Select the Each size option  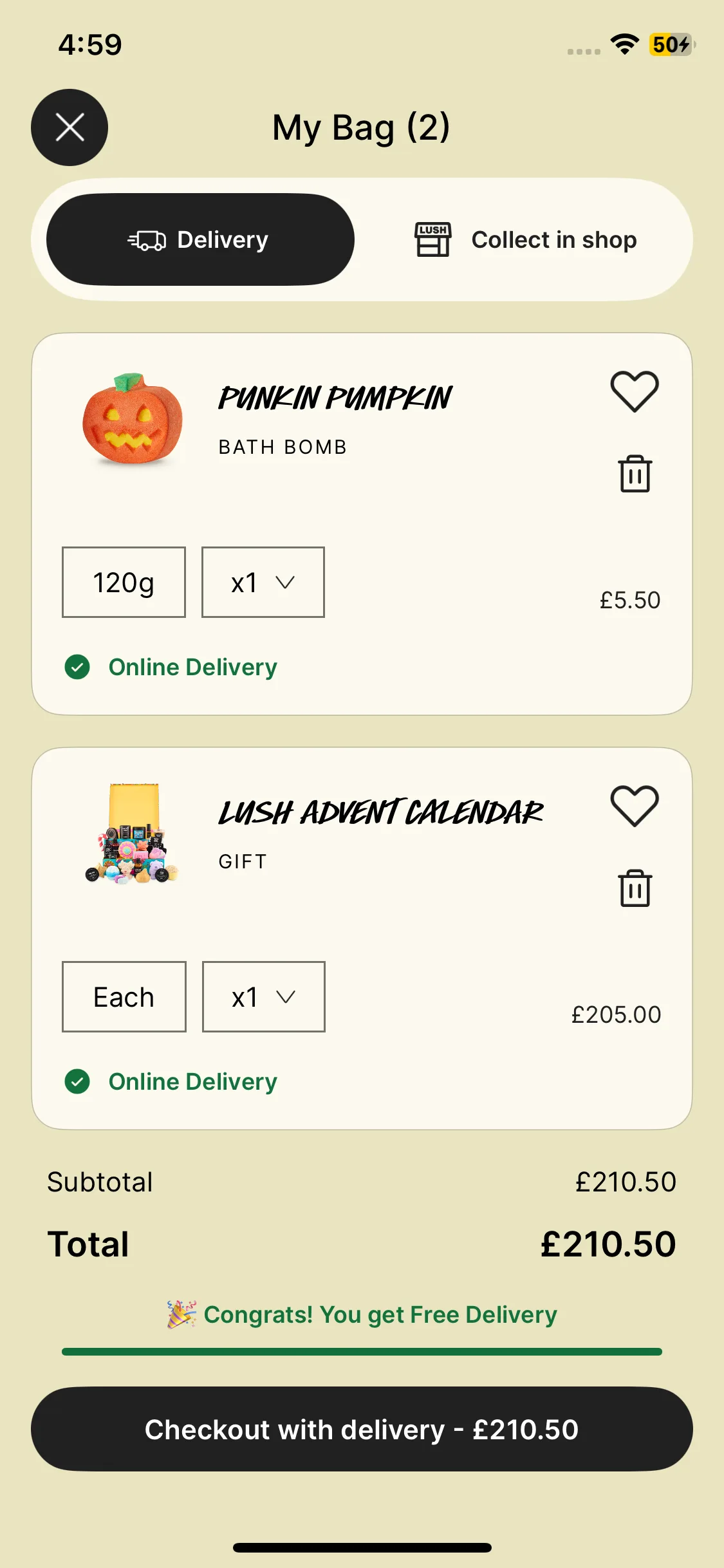(x=124, y=996)
